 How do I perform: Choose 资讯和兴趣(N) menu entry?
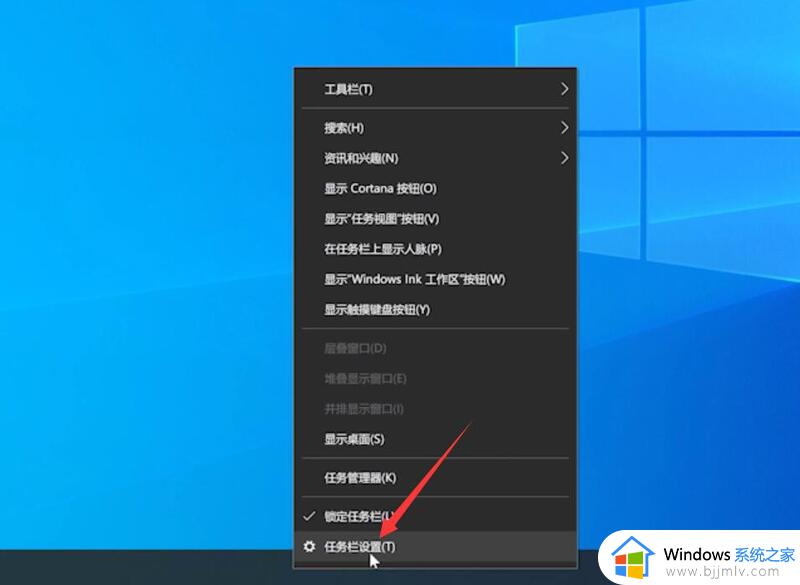(x=435, y=158)
